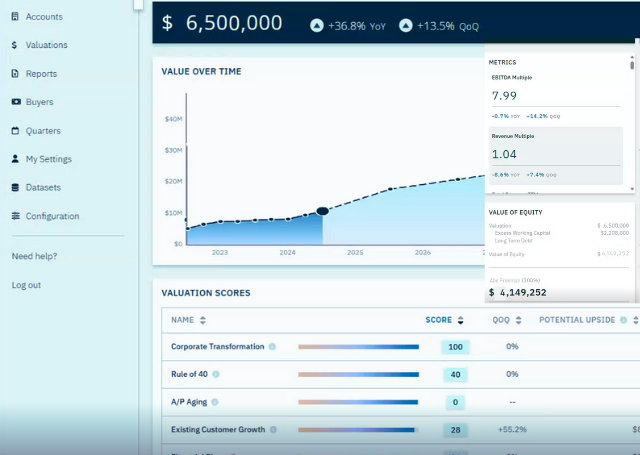Click info icon next to Rule of 40
640x455 pixels.
tap(216, 375)
